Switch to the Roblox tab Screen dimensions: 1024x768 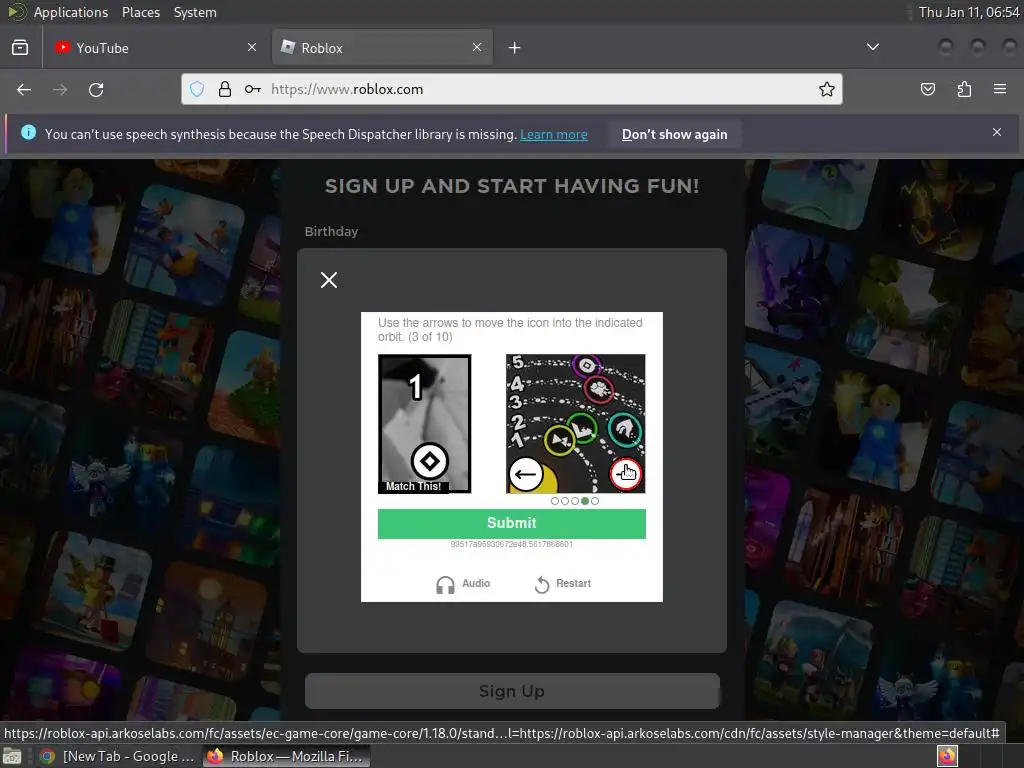382,48
